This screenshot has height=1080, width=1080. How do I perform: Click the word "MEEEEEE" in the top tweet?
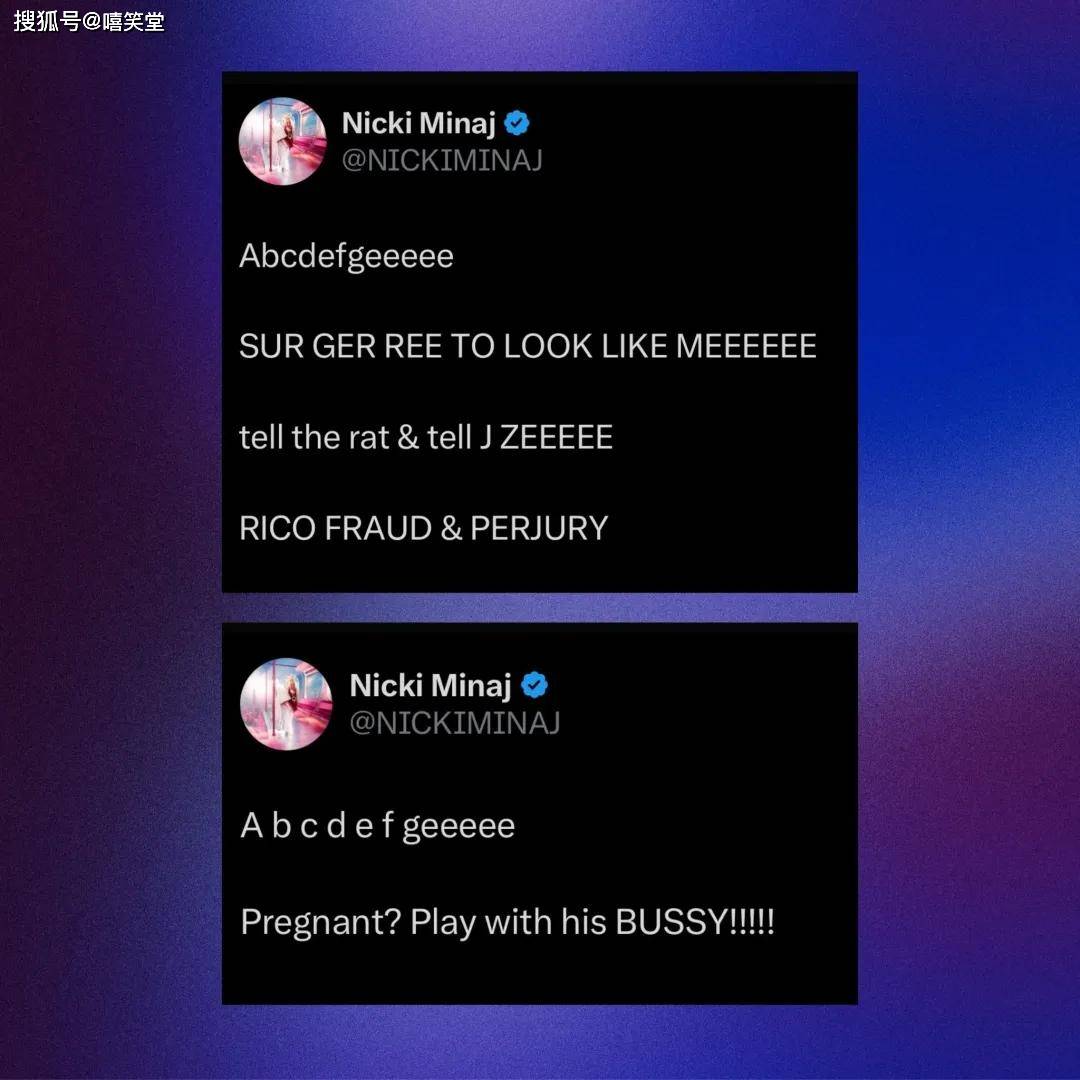[746, 346]
